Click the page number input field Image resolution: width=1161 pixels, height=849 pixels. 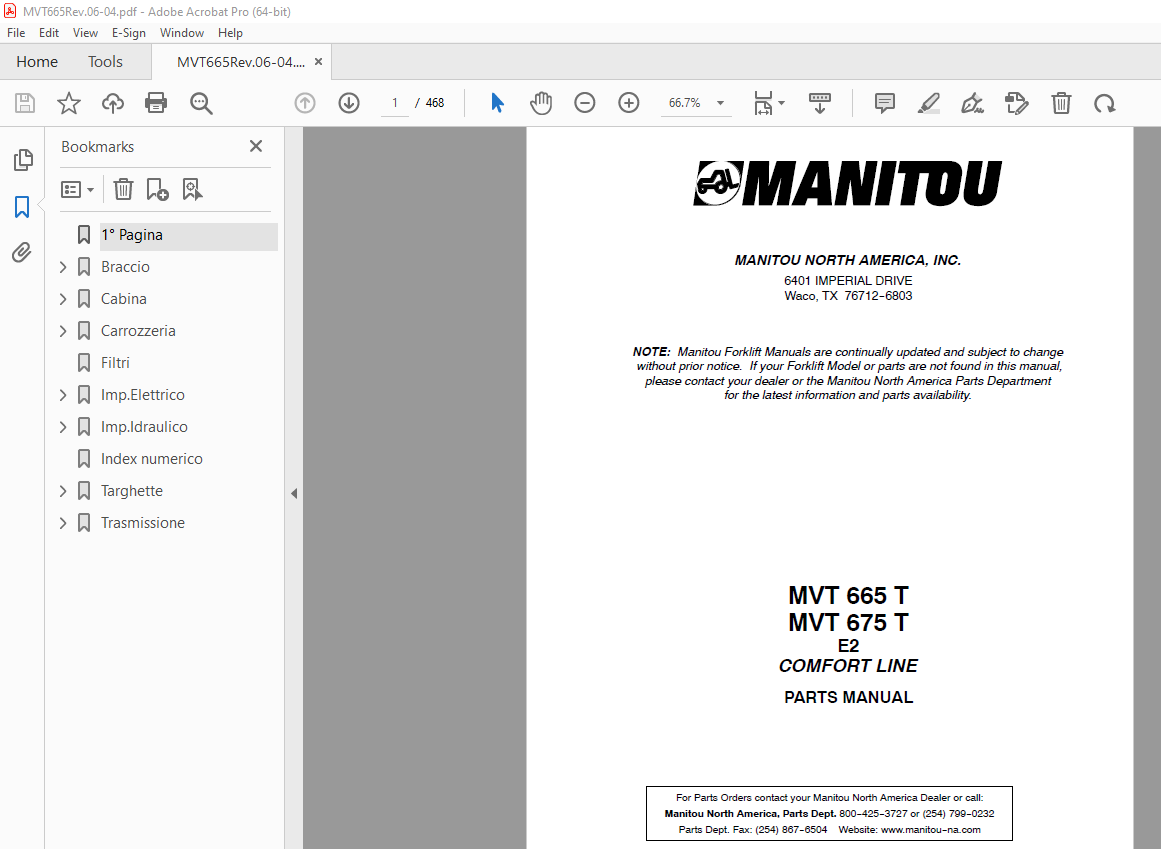click(x=395, y=103)
